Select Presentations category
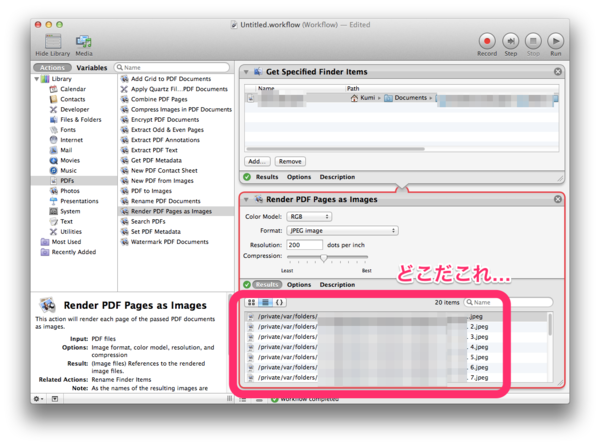This screenshot has width=600, height=446. (79, 201)
